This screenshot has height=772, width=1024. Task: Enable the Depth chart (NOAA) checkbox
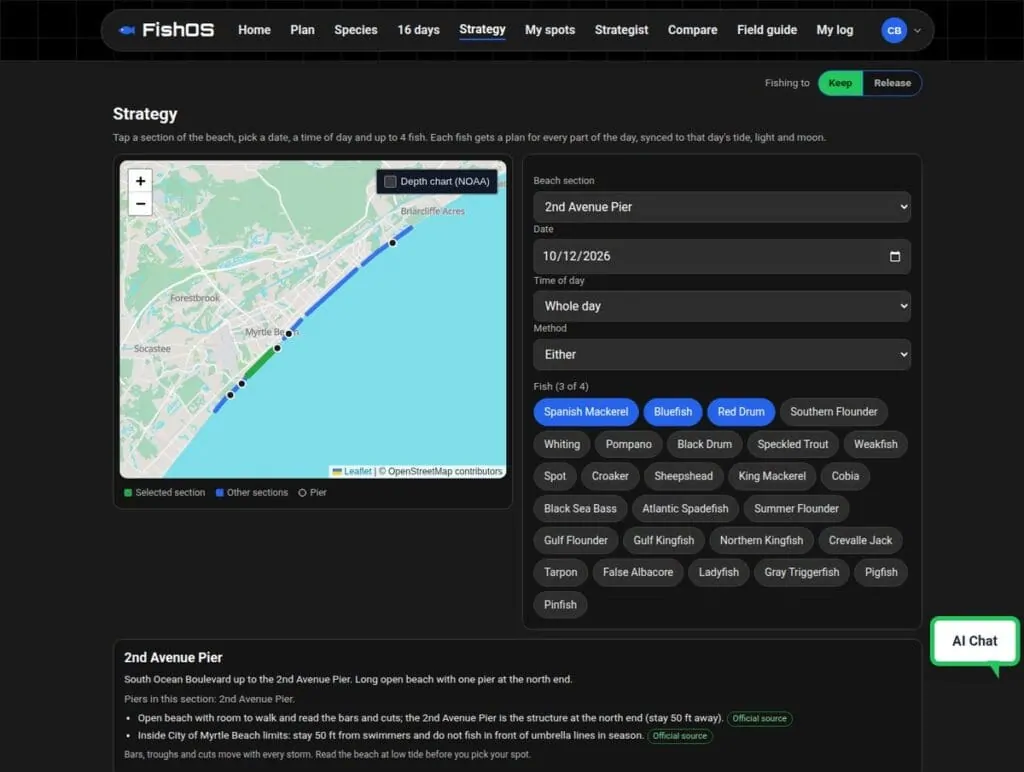point(391,182)
